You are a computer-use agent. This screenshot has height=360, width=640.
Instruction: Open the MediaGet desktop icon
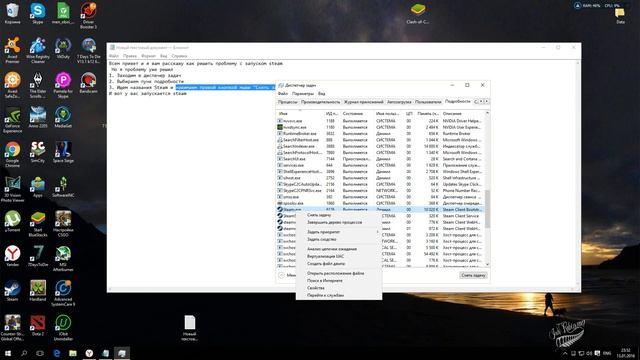[63, 118]
